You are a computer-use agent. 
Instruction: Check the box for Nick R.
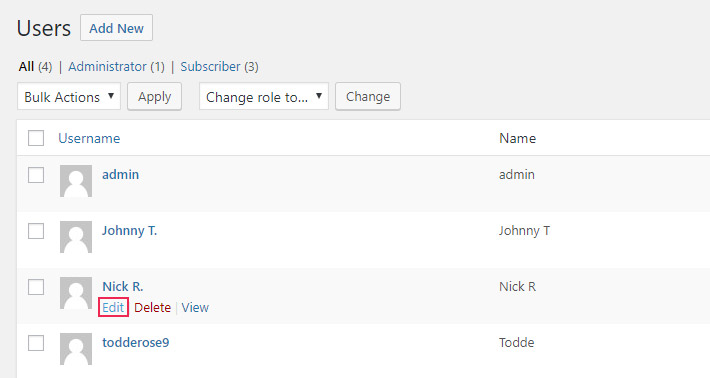(x=36, y=287)
